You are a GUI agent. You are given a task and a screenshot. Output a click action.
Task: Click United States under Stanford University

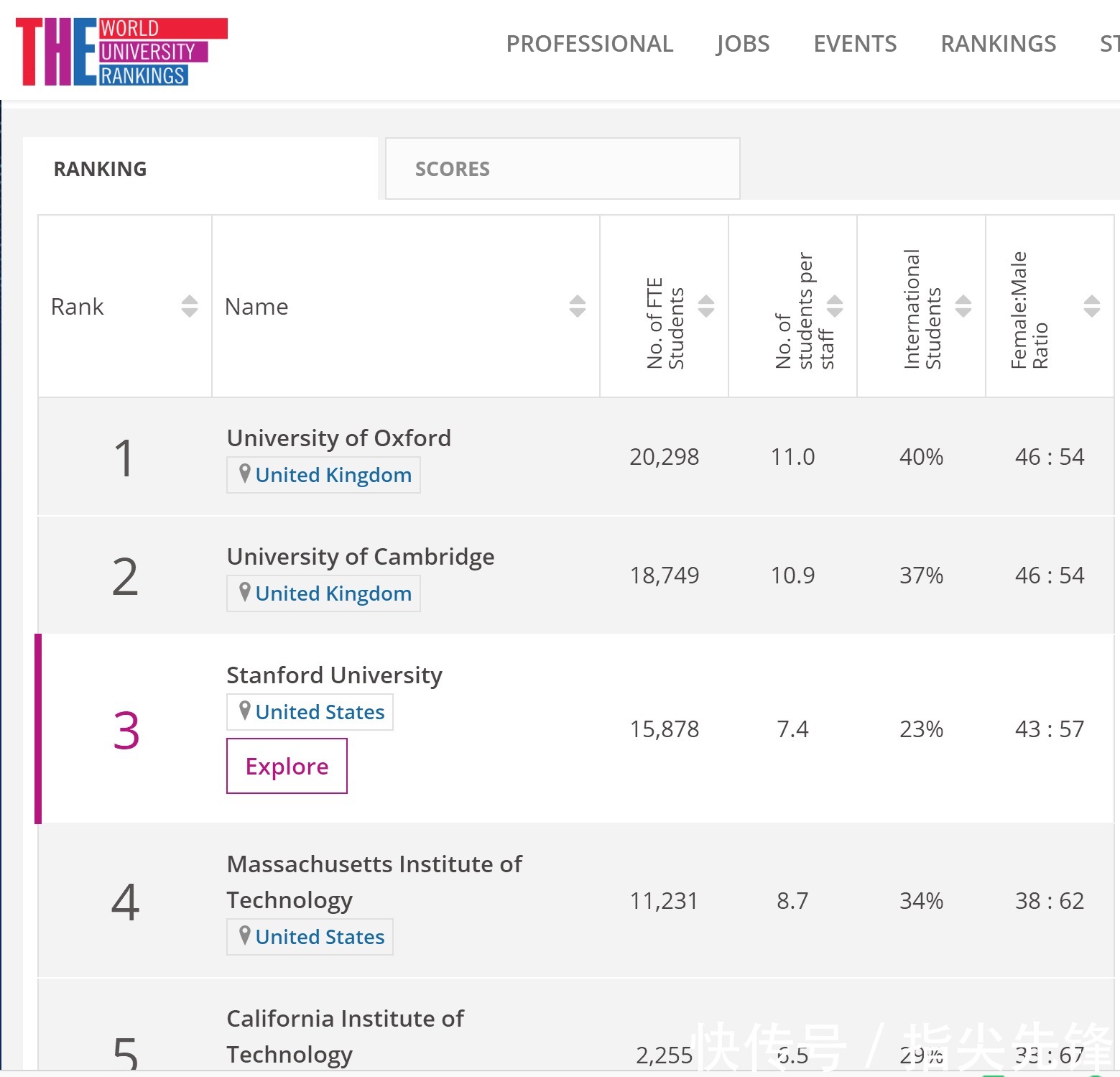coord(320,712)
